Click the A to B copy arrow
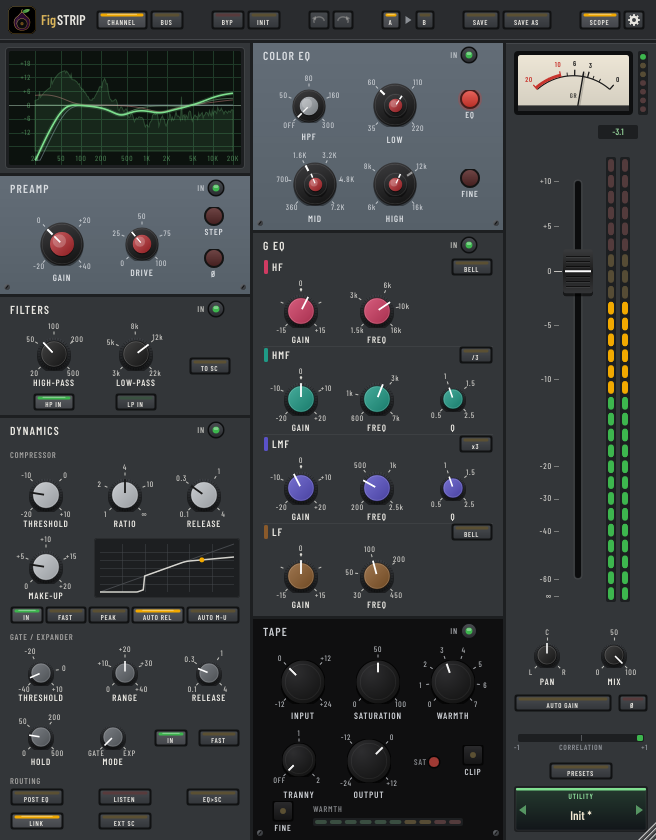 click(x=408, y=20)
